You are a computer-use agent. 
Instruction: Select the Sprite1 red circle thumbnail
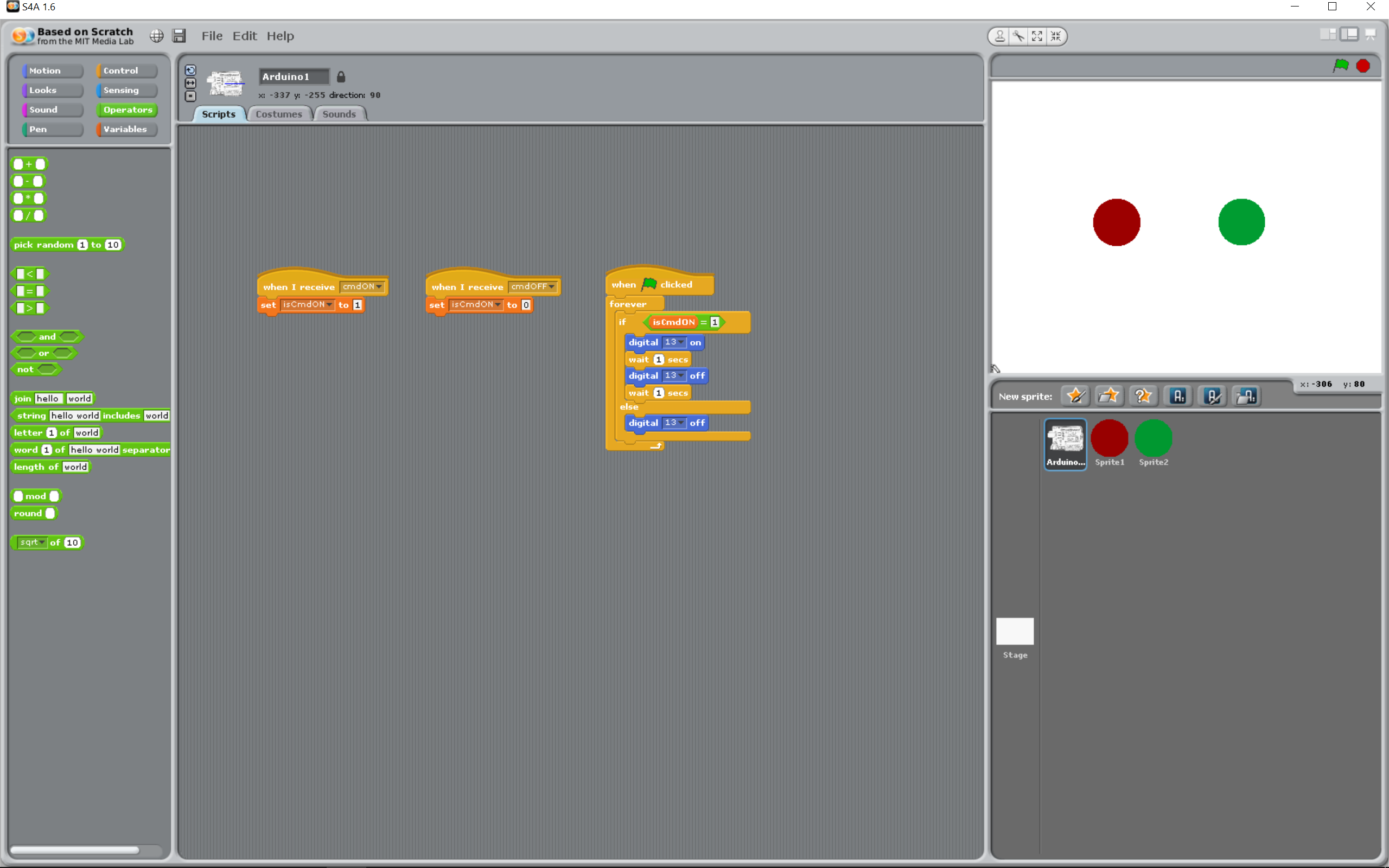pyautogui.click(x=1109, y=443)
